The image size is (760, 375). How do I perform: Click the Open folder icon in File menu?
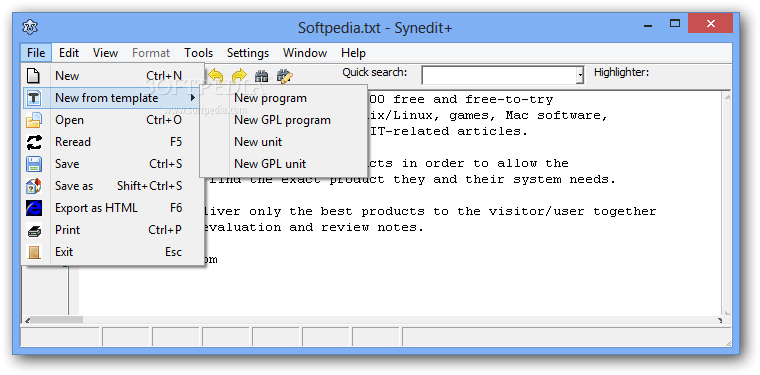(33, 120)
